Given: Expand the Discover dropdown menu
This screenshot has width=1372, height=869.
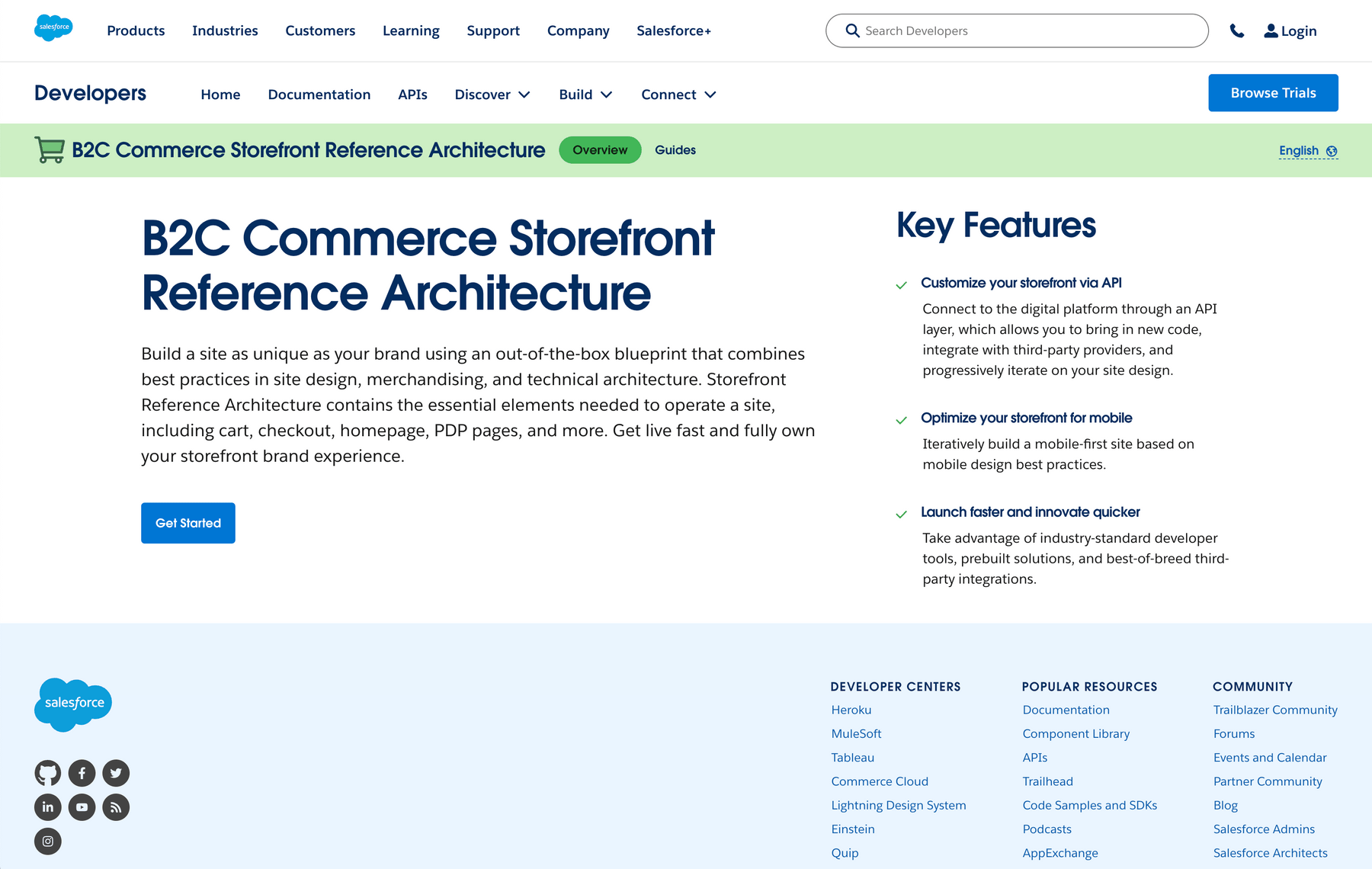Looking at the screenshot, I should click(492, 95).
